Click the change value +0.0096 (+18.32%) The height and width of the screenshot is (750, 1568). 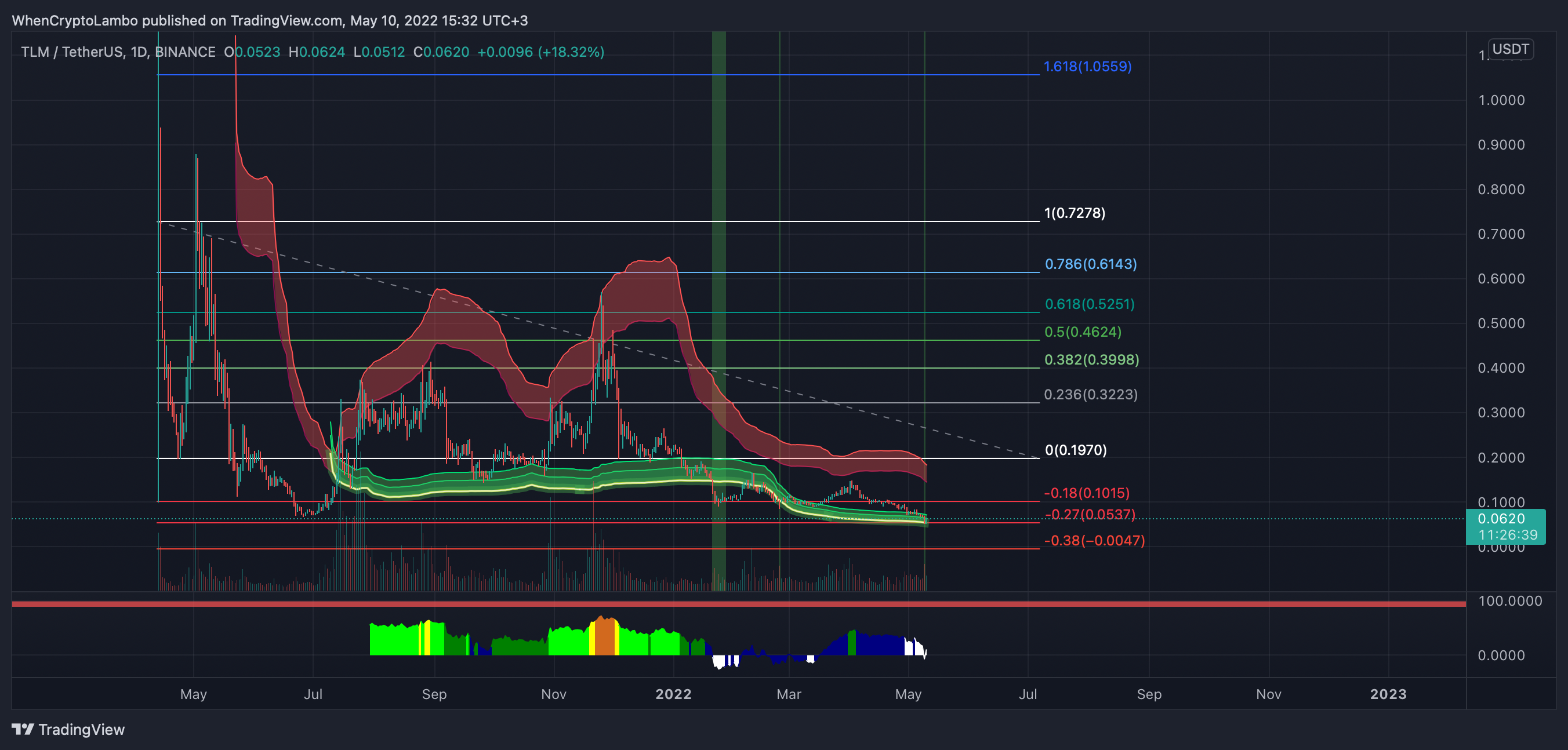(x=540, y=52)
